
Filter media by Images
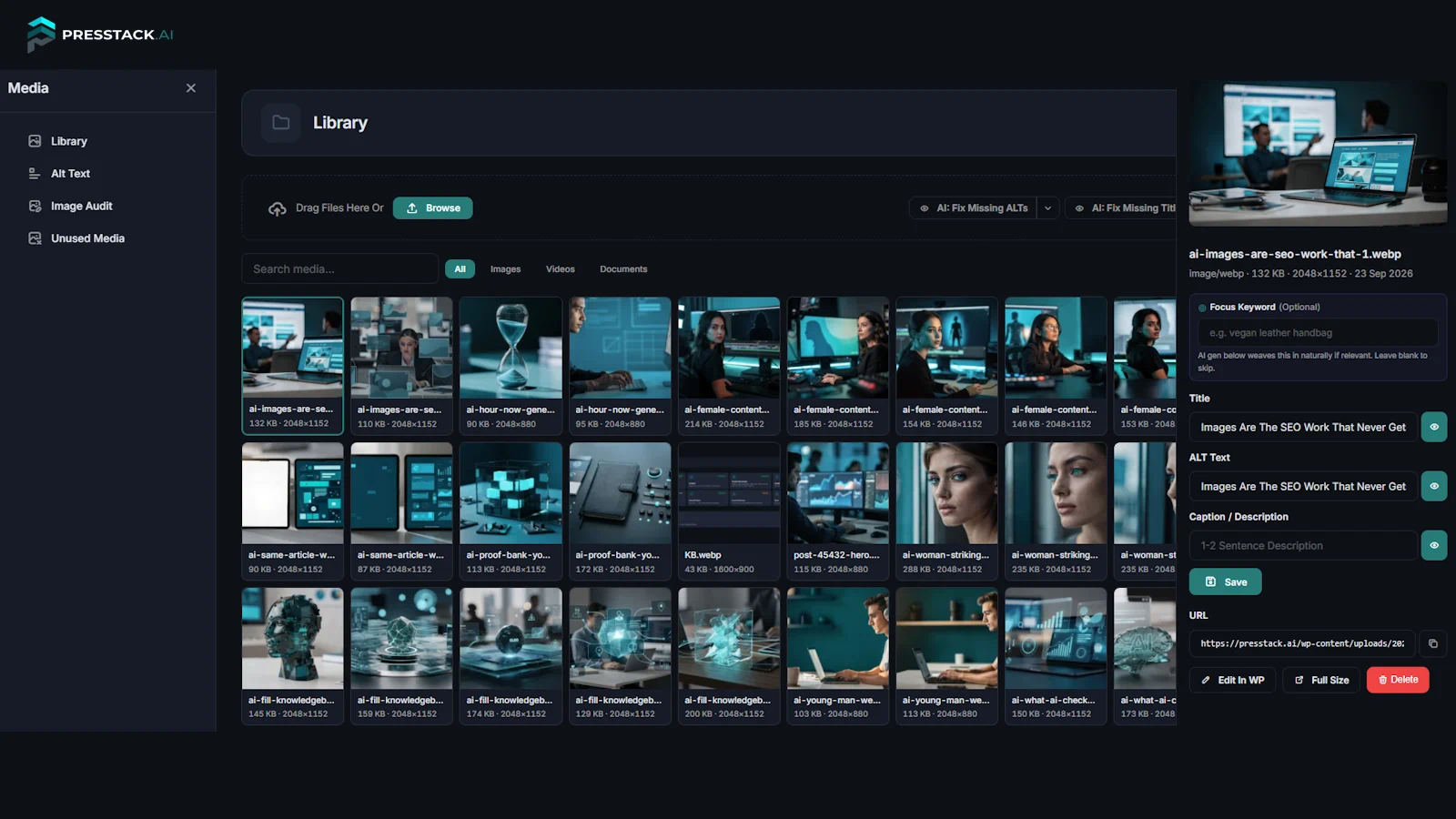(505, 269)
